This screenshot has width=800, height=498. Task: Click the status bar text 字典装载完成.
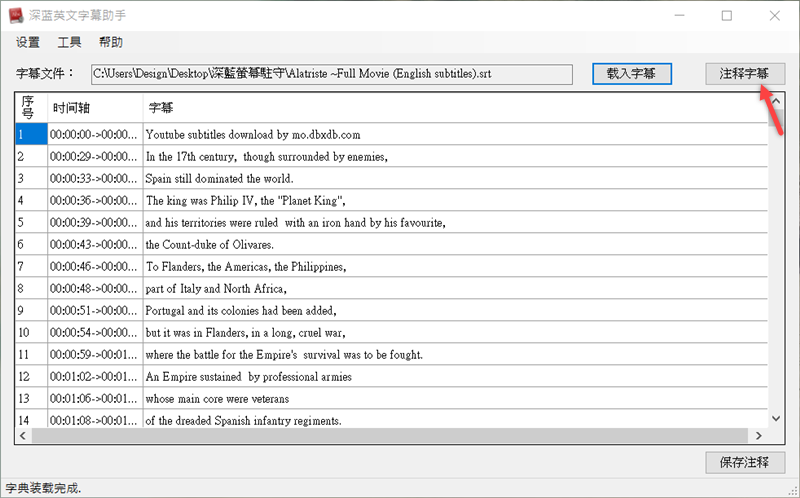point(43,488)
